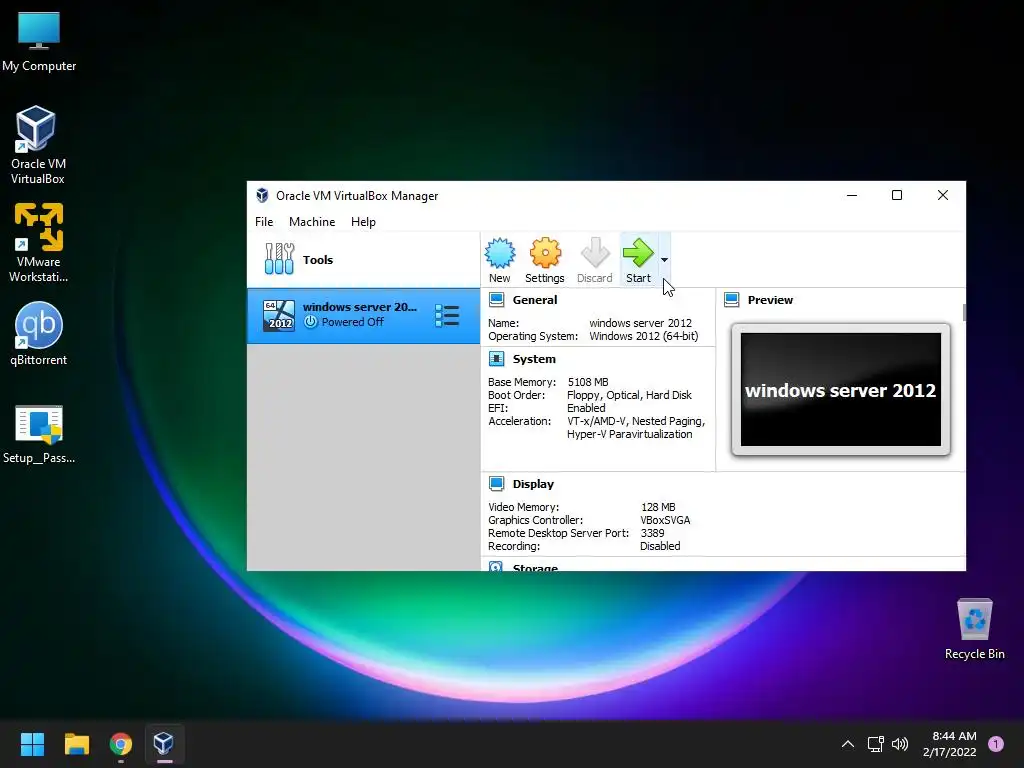Viewport: 1024px width, 768px height.
Task: Click Operating System value Windows 2012 (64-bit)
Action: click(x=644, y=336)
